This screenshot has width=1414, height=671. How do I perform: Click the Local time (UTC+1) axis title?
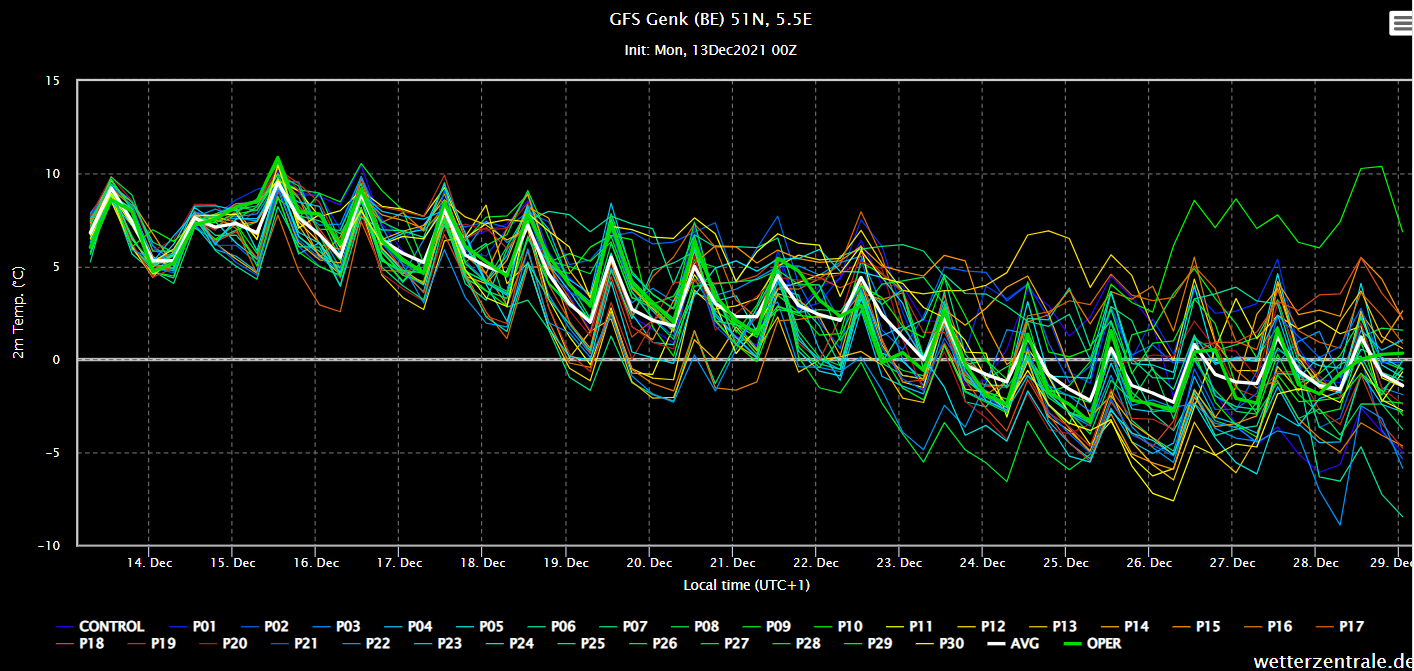746,585
